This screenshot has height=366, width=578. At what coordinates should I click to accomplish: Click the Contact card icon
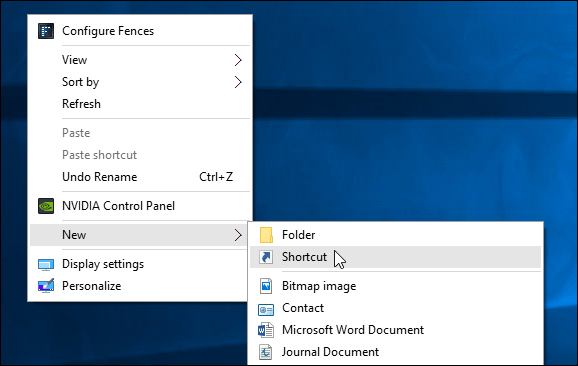click(266, 310)
